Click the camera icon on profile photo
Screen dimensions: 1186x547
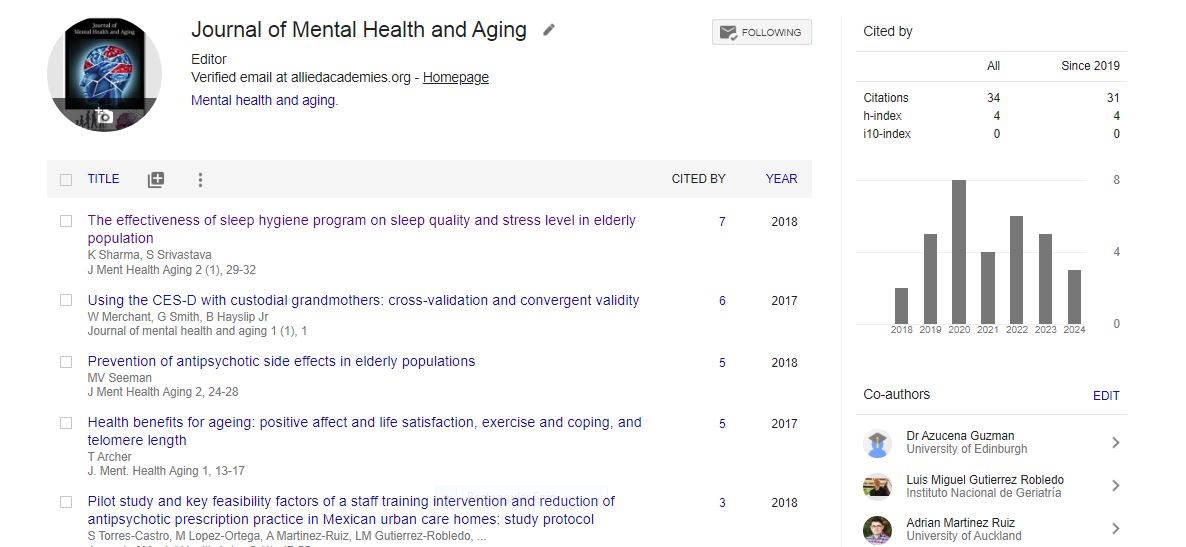(104, 116)
